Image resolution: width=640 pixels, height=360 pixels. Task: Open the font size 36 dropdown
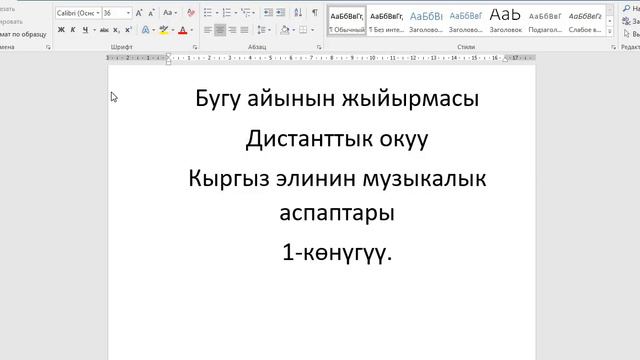[128, 13]
